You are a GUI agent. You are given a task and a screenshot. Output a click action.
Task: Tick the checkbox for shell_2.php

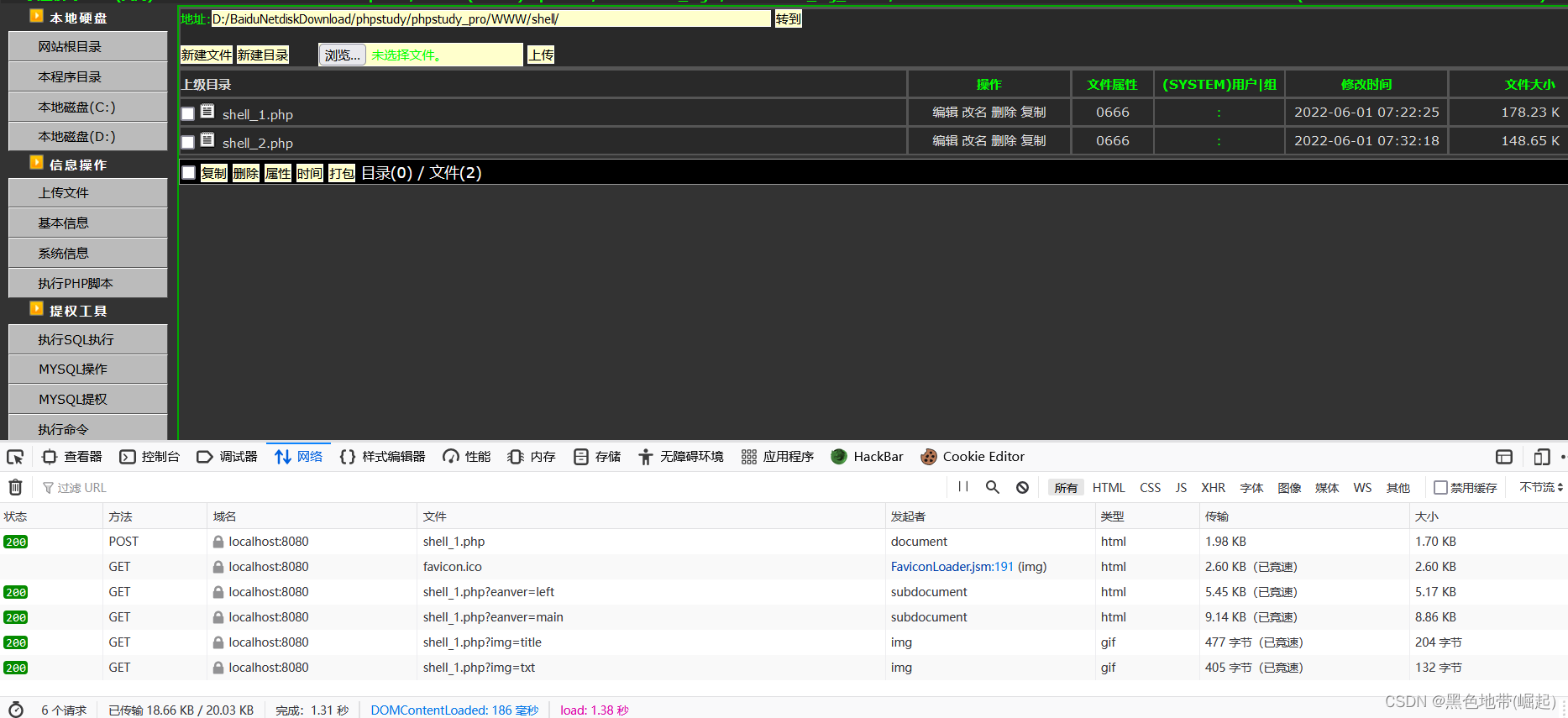tap(188, 142)
